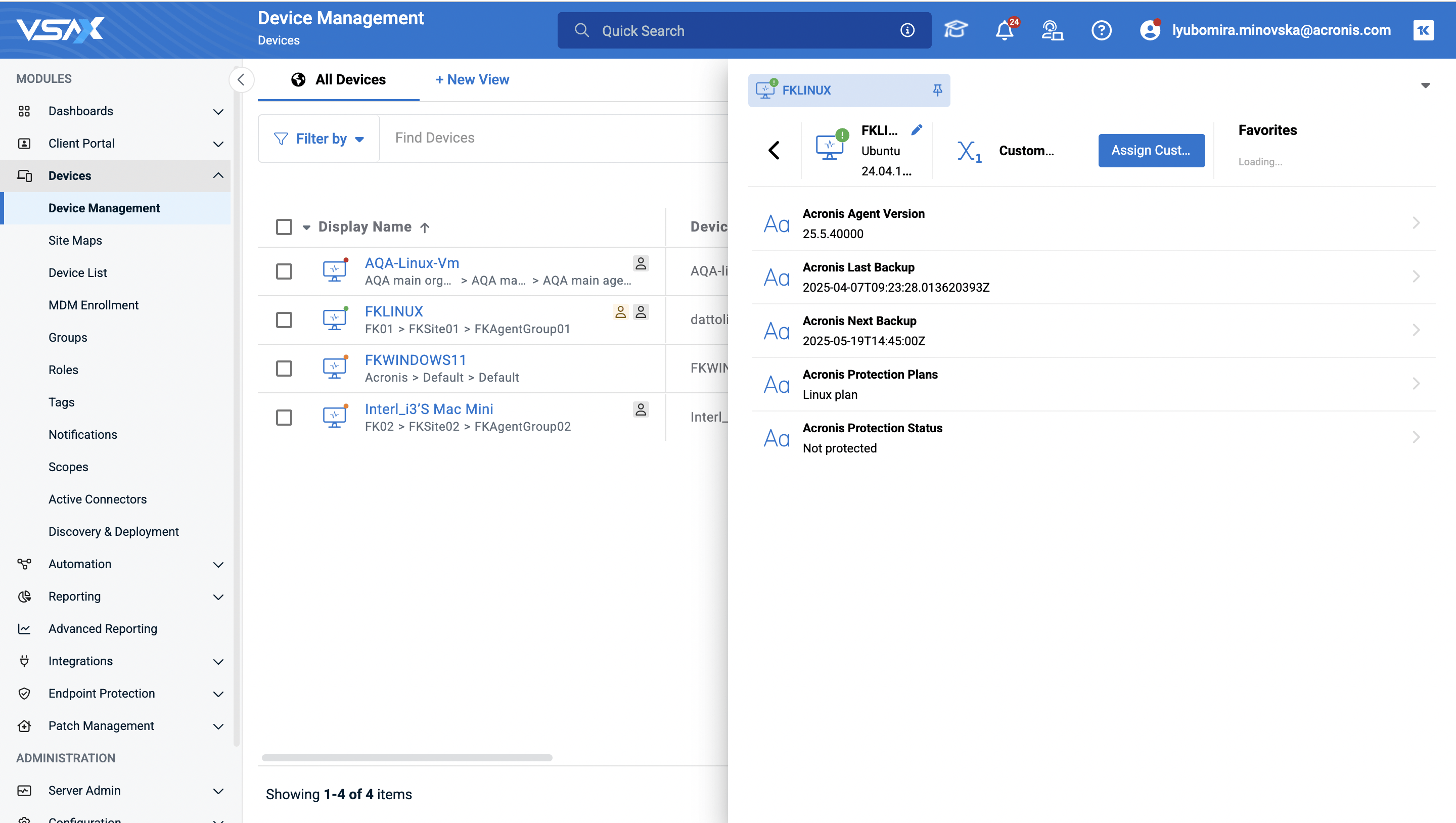
Task: Open Acronis Protection Plans field
Action: pos(1093,384)
